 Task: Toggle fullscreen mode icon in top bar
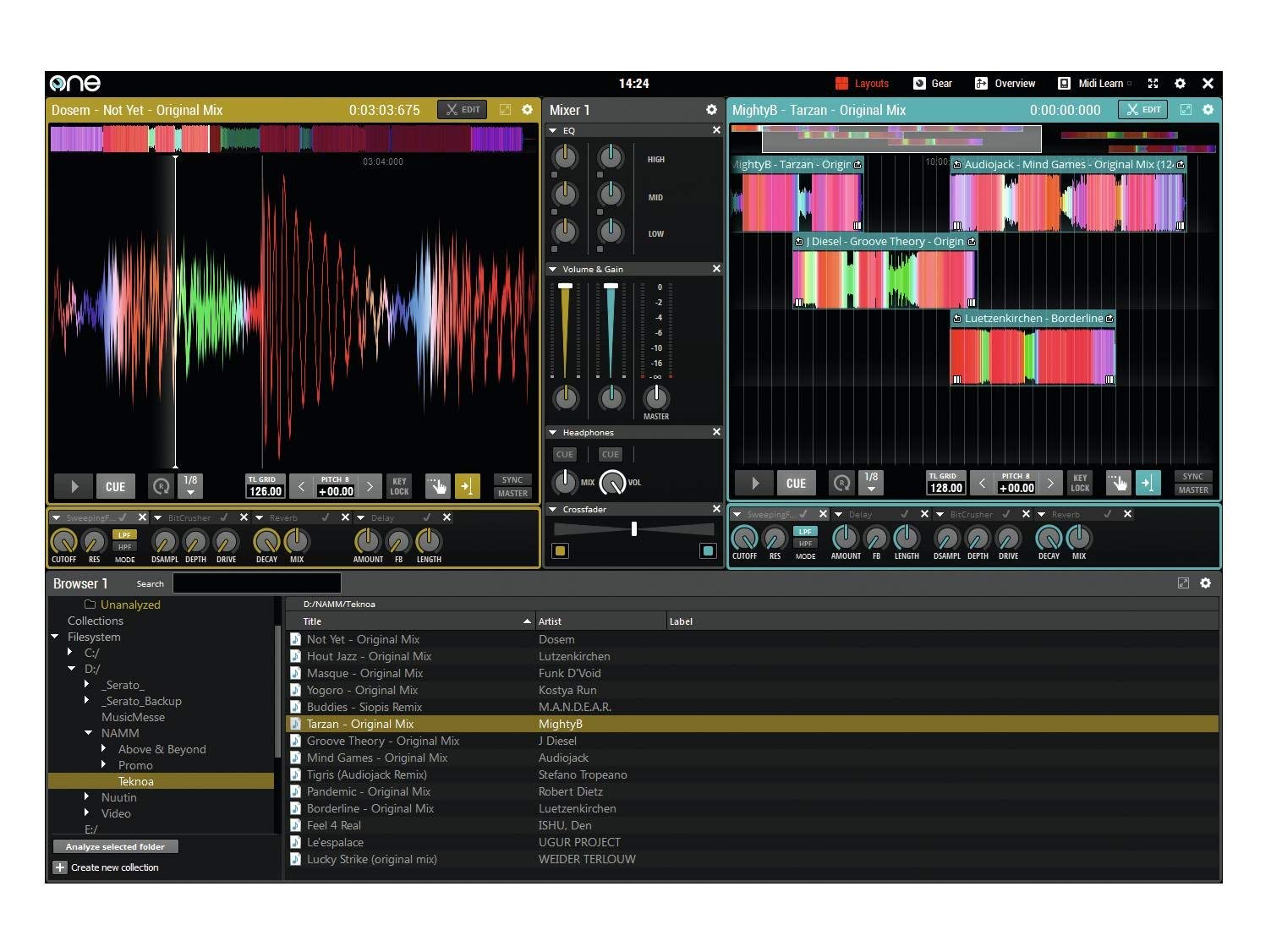(1153, 83)
